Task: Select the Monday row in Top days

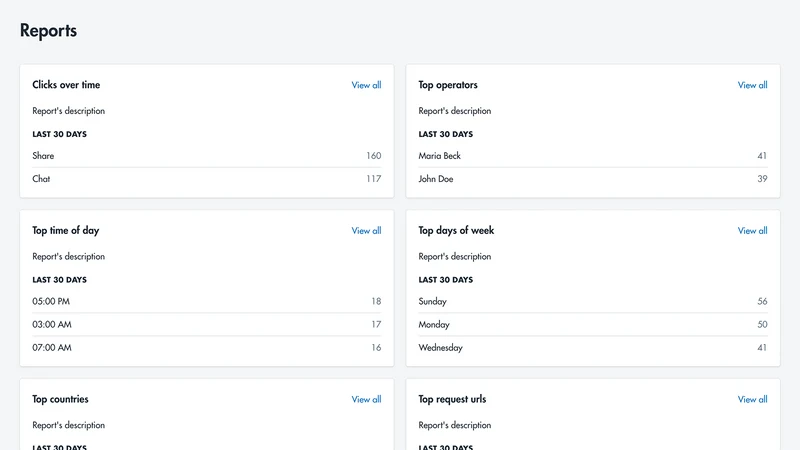Action: coord(593,324)
